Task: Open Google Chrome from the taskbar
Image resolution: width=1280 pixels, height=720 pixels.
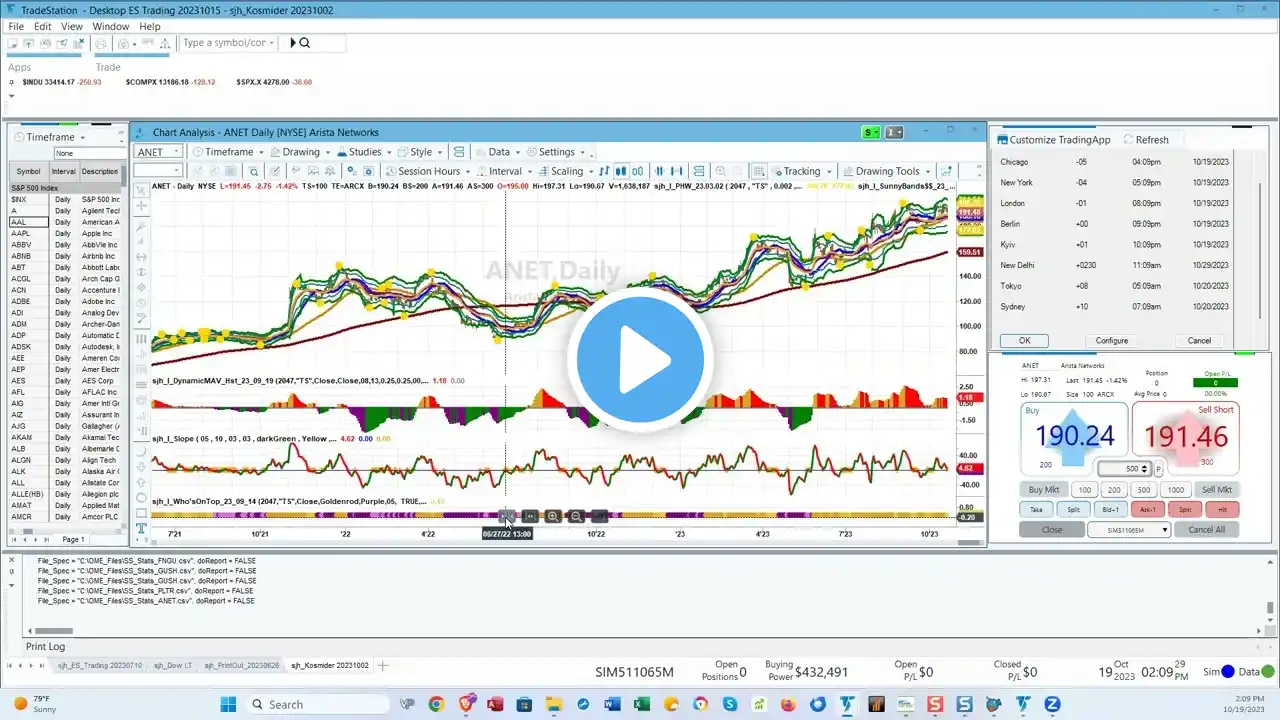Action: 436,704
